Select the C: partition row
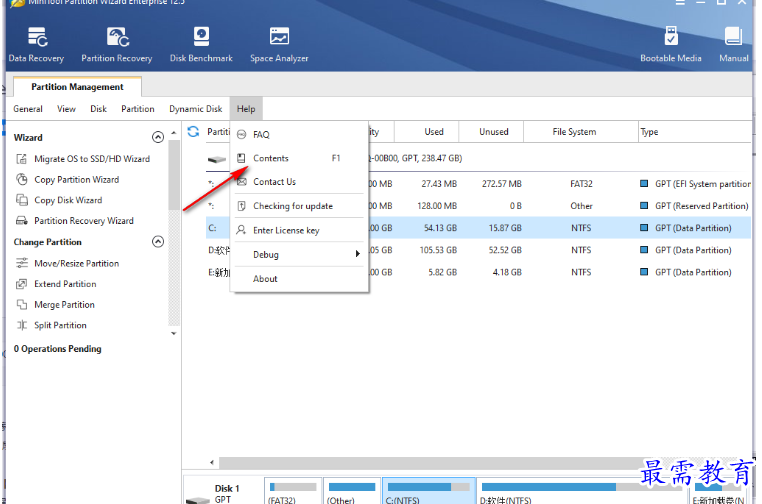 pyautogui.click(x=479, y=228)
